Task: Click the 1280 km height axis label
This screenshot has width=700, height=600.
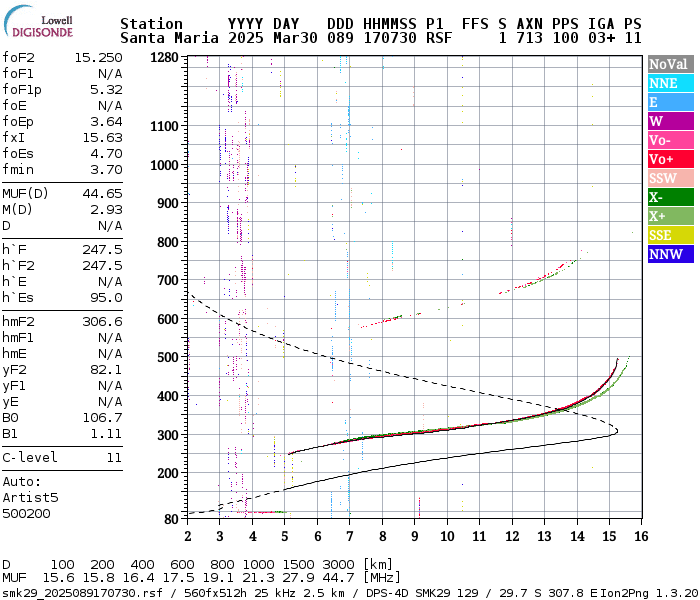Action: coord(164,58)
